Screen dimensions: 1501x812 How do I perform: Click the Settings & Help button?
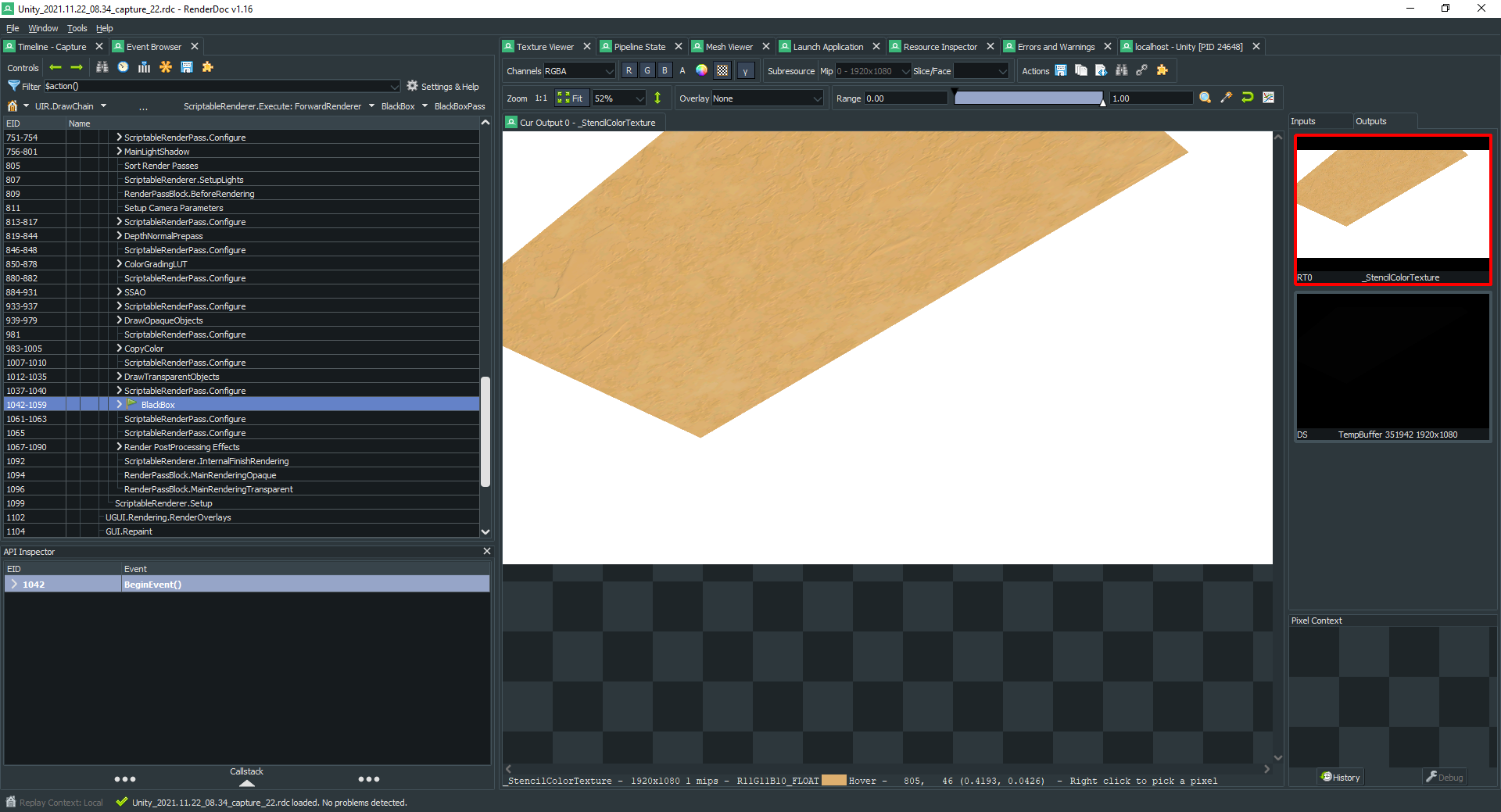(x=442, y=87)
